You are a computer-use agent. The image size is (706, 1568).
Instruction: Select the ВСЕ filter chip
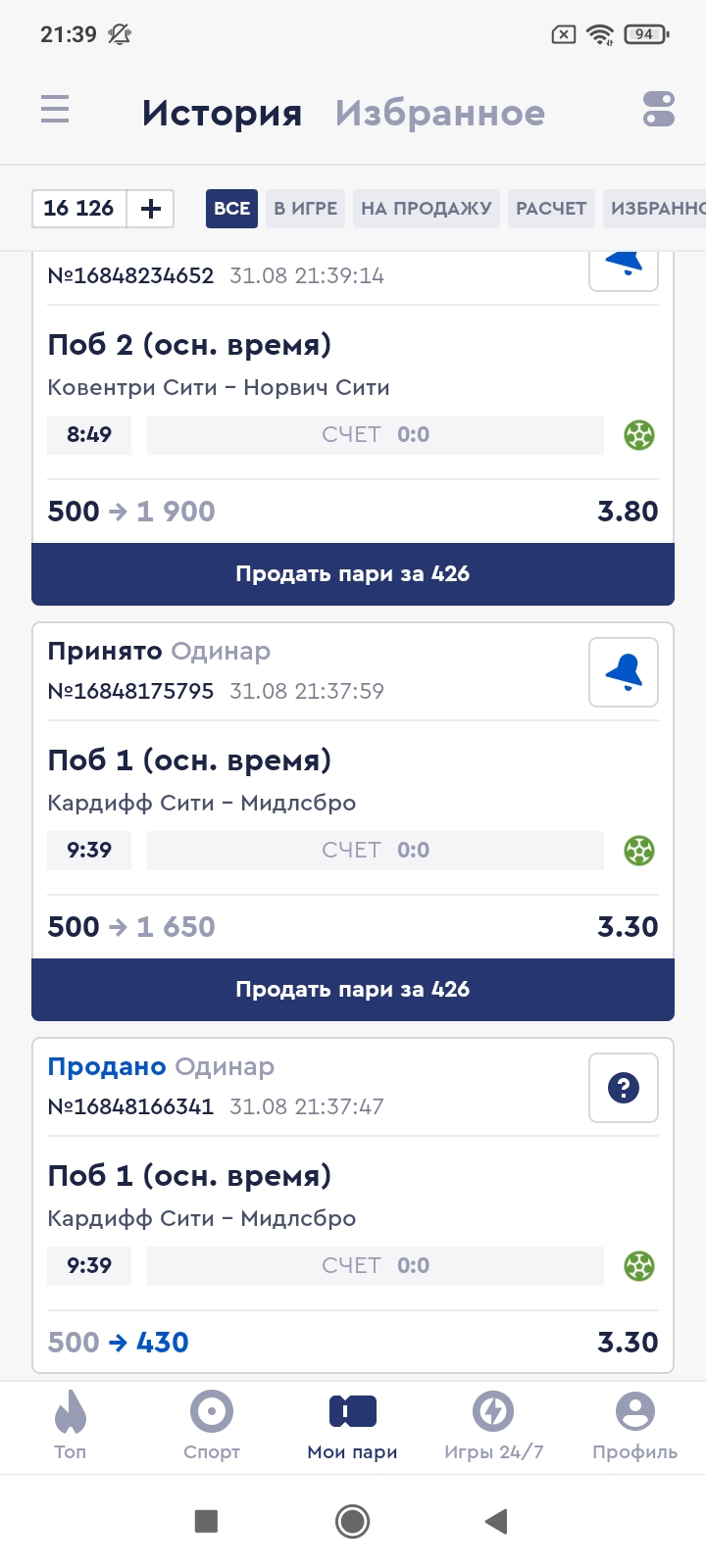(231, 209)
